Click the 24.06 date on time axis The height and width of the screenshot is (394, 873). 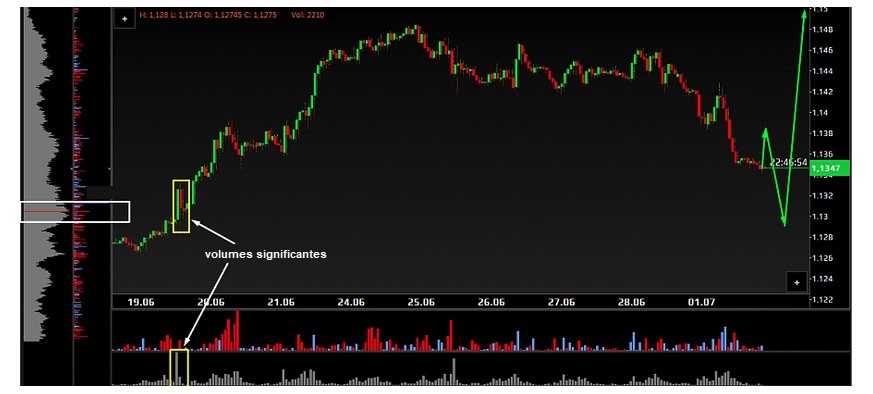click(351, 302)
